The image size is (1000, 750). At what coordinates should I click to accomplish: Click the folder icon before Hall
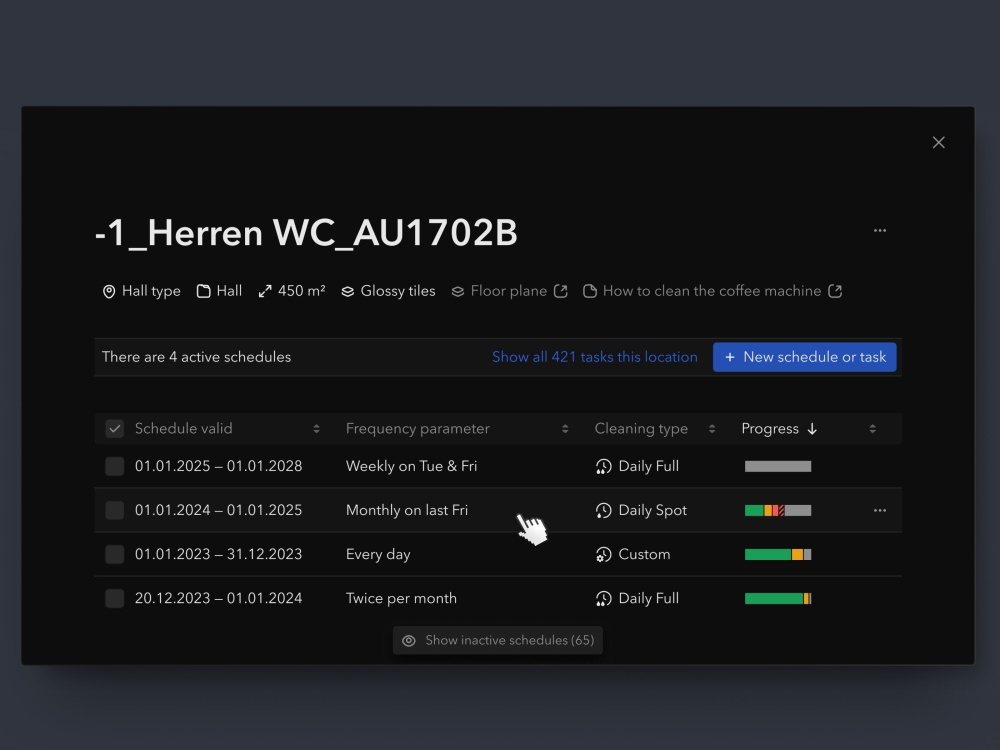coord(203,291)
